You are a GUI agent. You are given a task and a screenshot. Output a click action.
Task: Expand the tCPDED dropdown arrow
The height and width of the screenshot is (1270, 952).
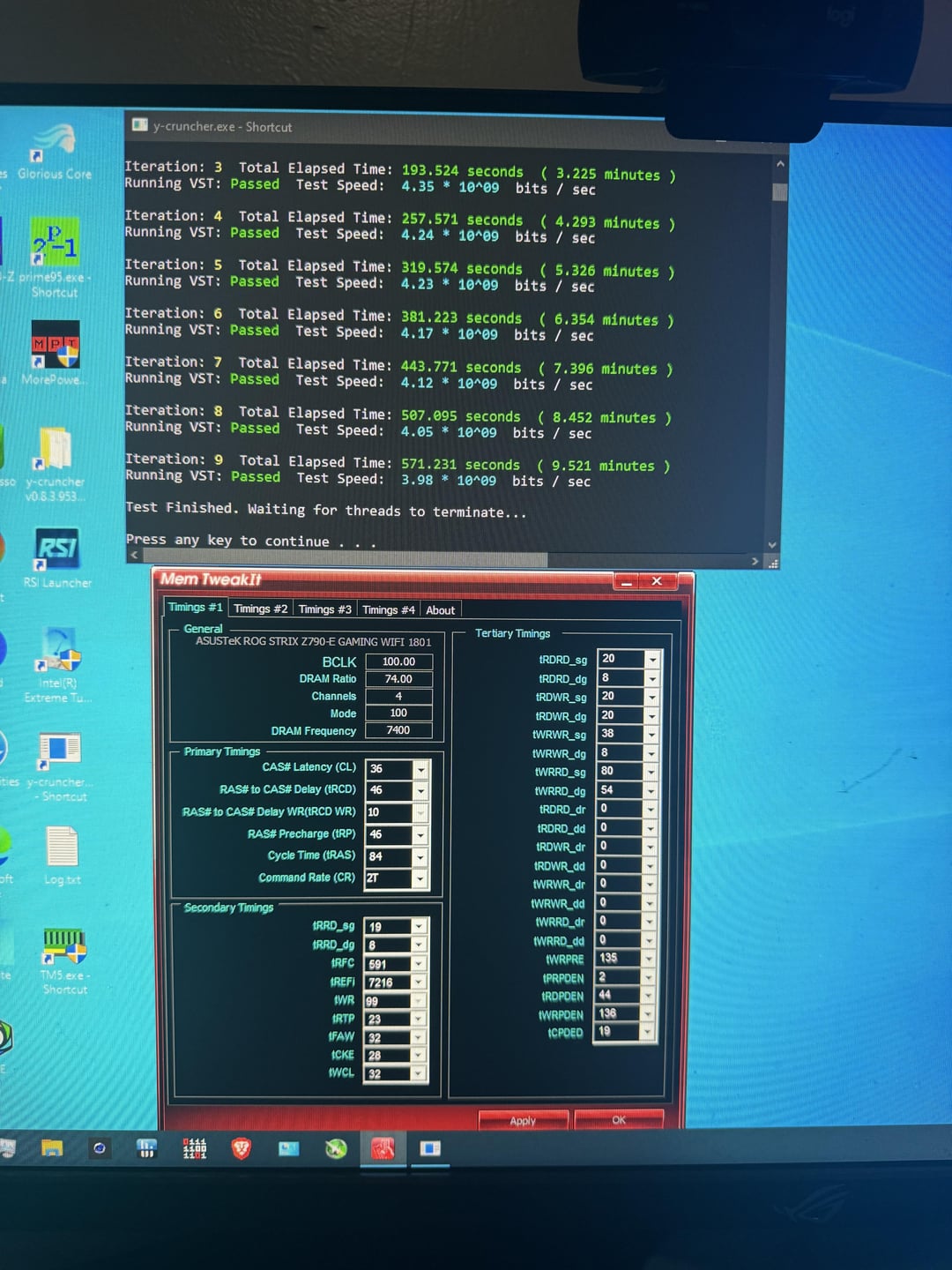(648, 1032)
